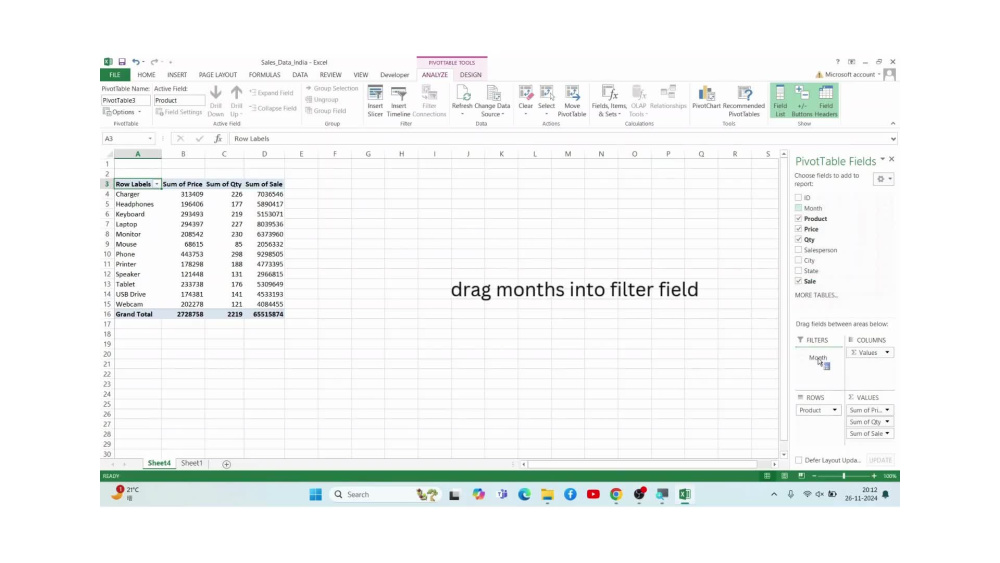Click the Insert Timeline icon
Image resolution: width=1000 pixels, height=563 pixels.
(x=399, y=101)
